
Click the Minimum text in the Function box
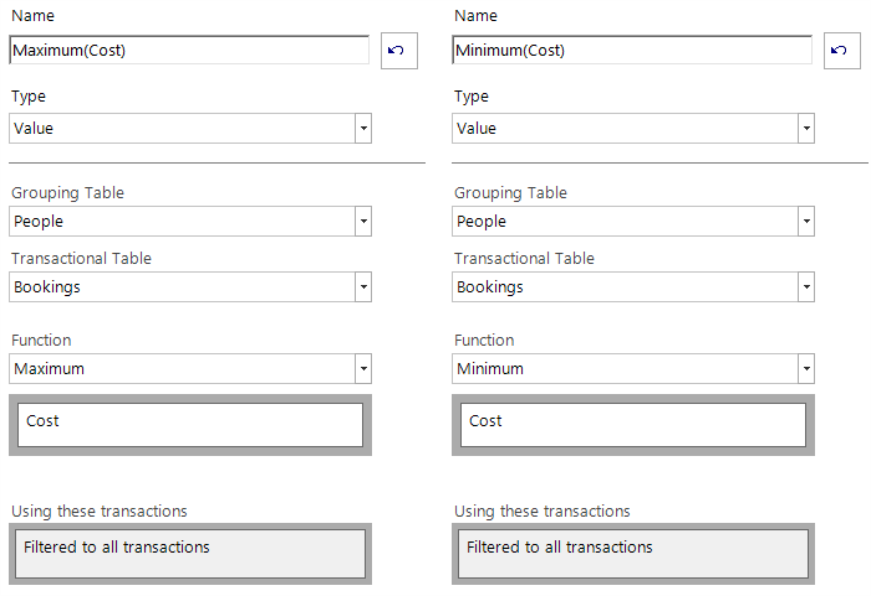coord(490,369)
